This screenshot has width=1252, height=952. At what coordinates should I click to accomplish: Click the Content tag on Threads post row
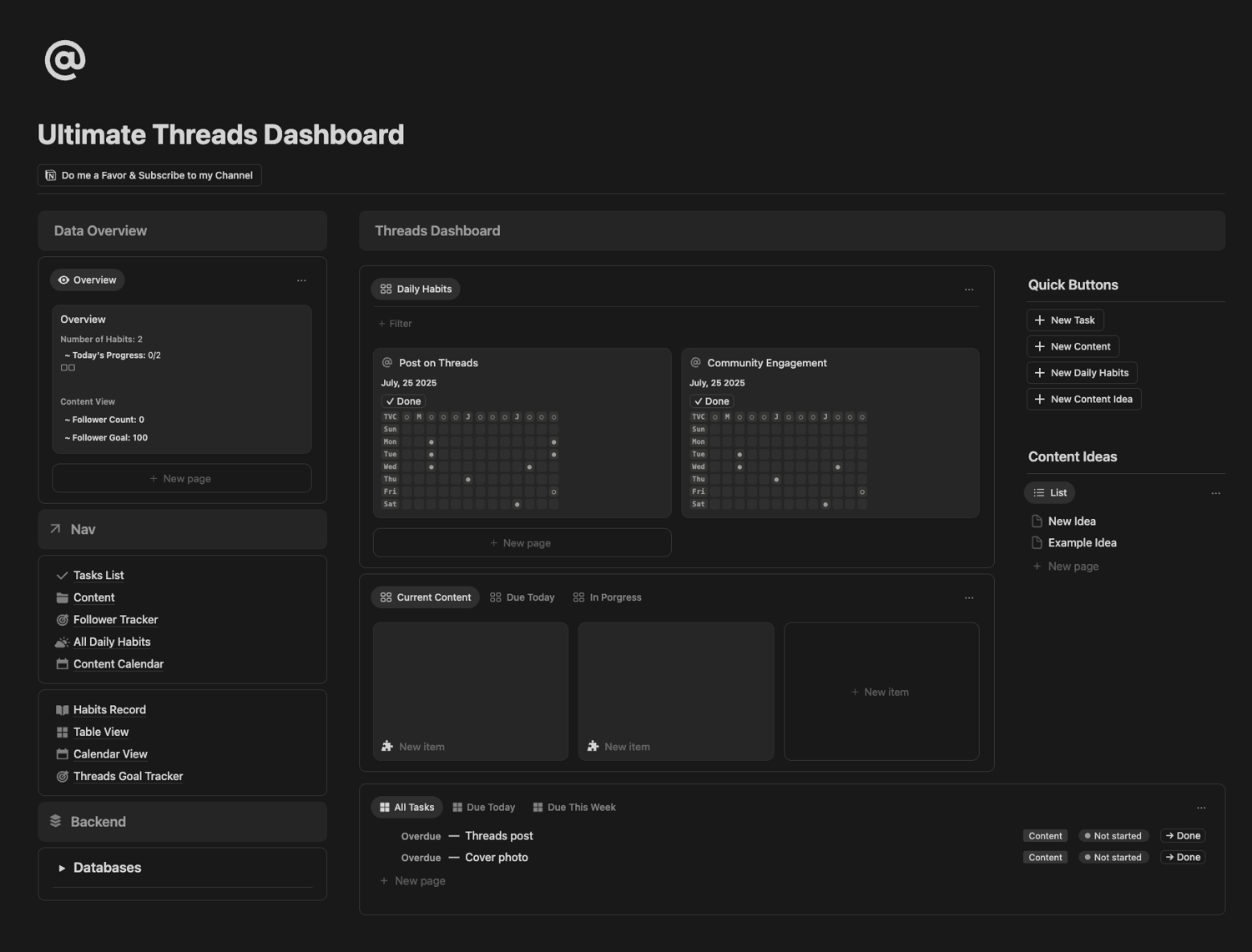(x=1045, y=836)
